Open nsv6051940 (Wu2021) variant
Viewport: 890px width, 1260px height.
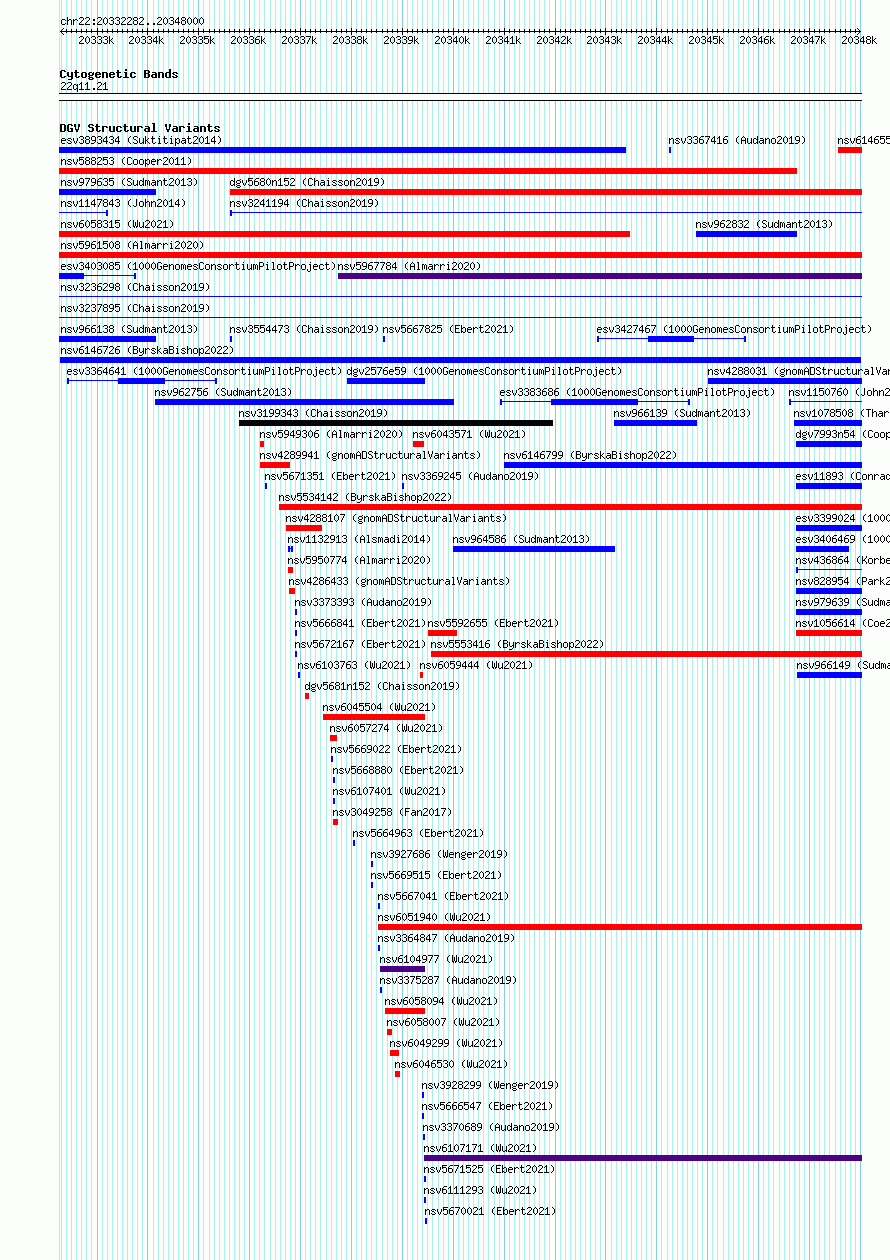(434, 918)
